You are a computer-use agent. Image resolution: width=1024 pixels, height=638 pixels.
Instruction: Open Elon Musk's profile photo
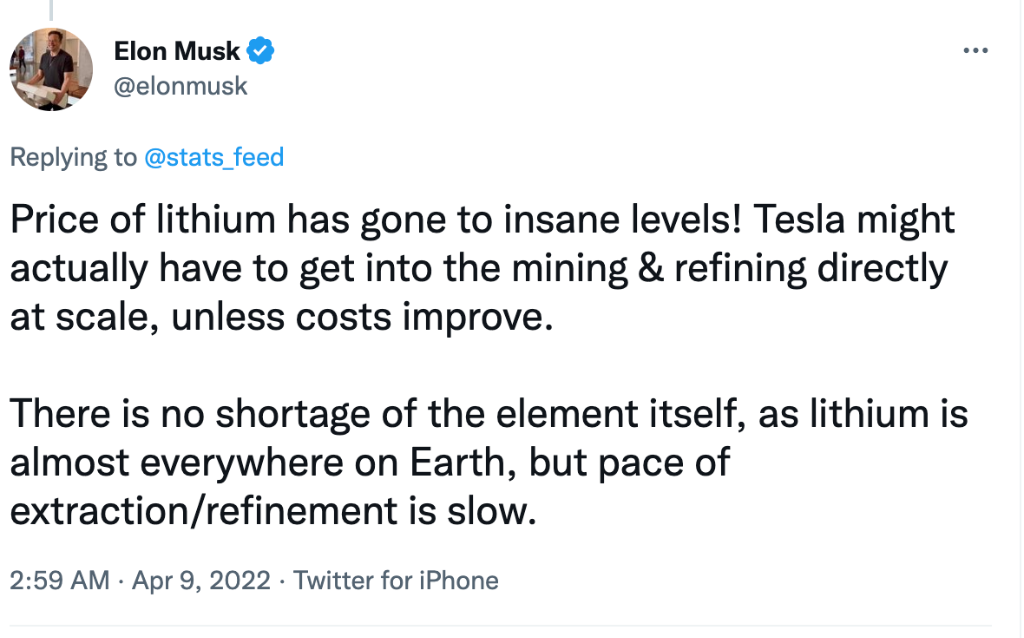[x=51, y=69]
